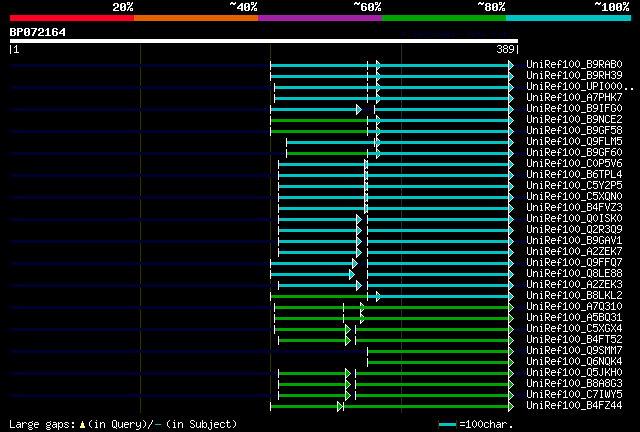Click the white BP072164 query sequence bar
Screen dimensions: 640x432
[264, 41]
